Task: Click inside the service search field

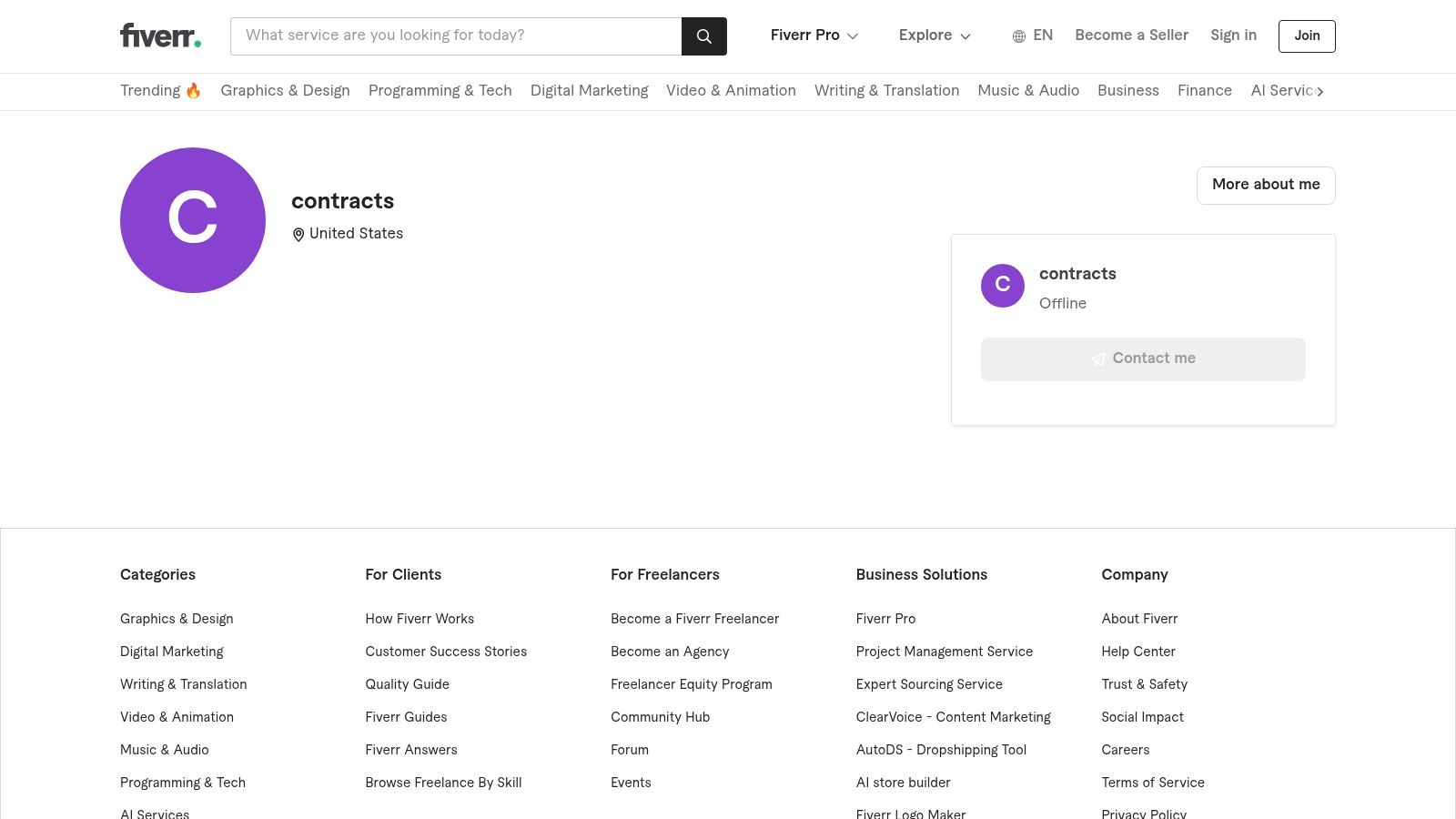Action: pos(455,36)
